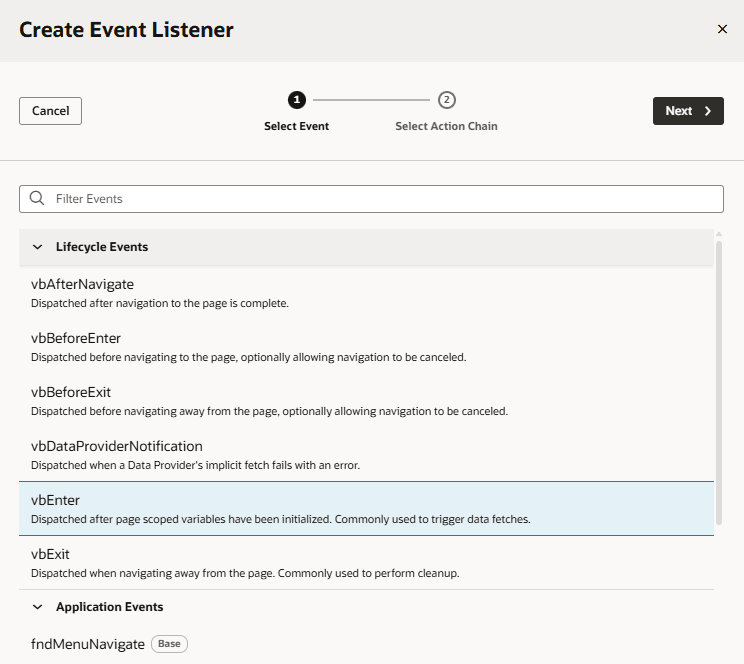Click the magnifier search icon
Viewport: 744px width, 664px height.
pos(37,198)
